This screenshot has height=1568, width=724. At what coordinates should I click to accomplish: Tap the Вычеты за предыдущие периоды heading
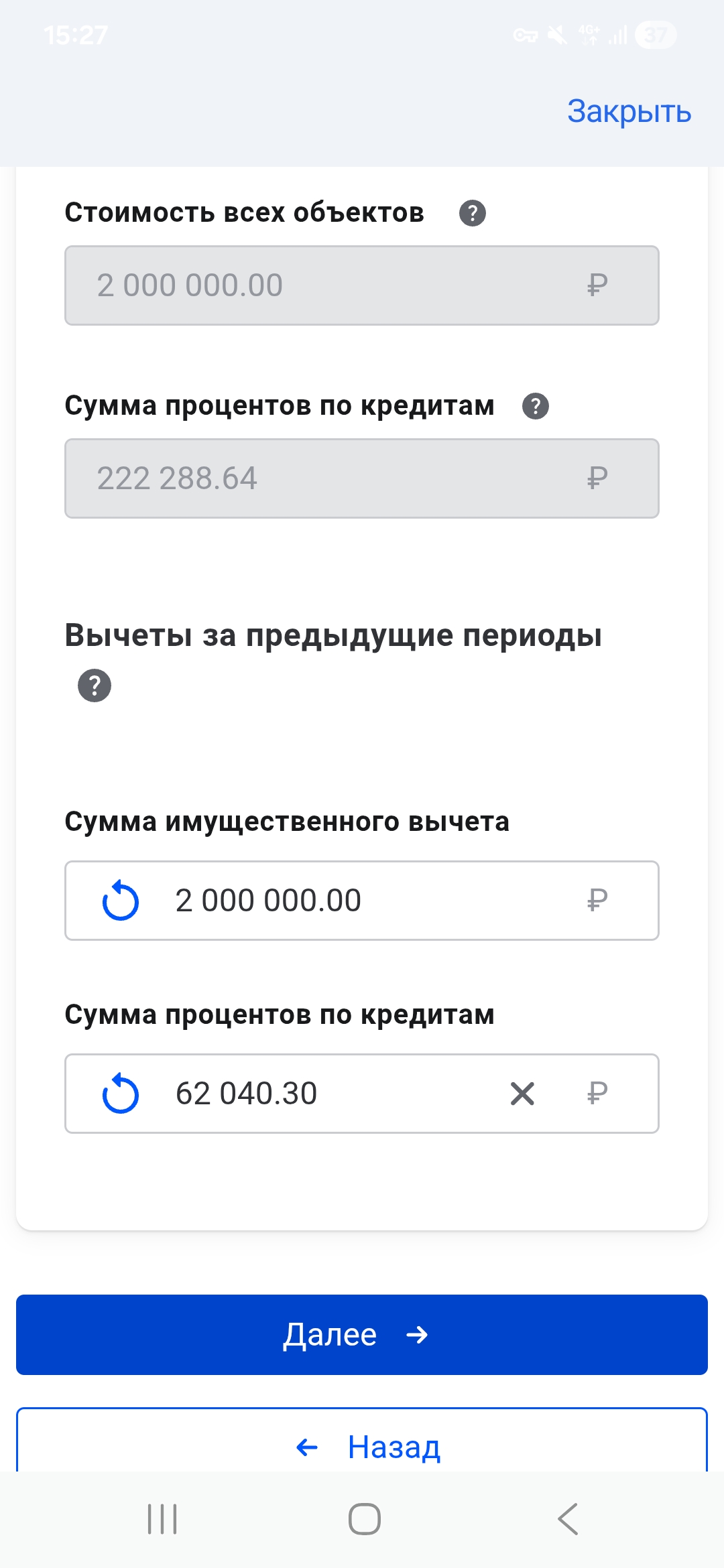(333, 635)
